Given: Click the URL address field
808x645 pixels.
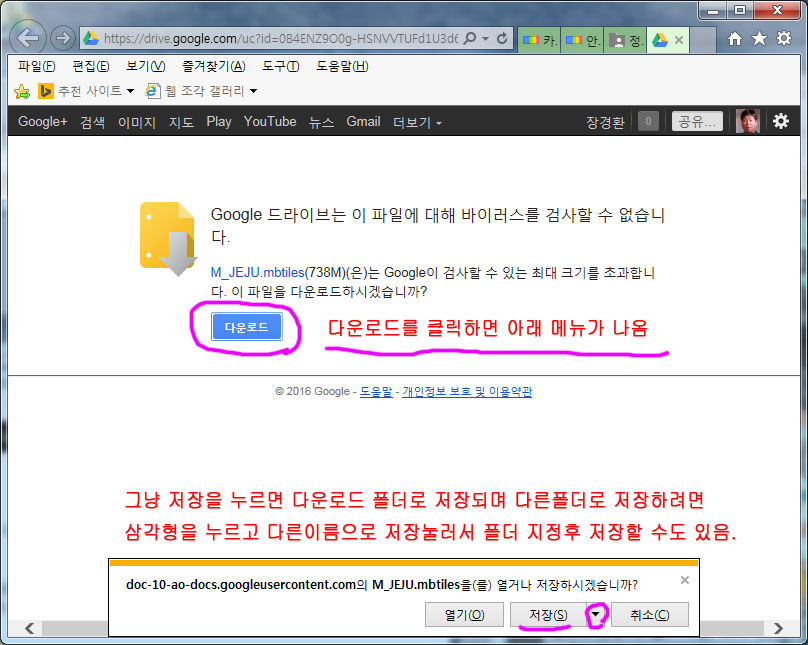Looking at the screenshot, I should tap(280, 39).
